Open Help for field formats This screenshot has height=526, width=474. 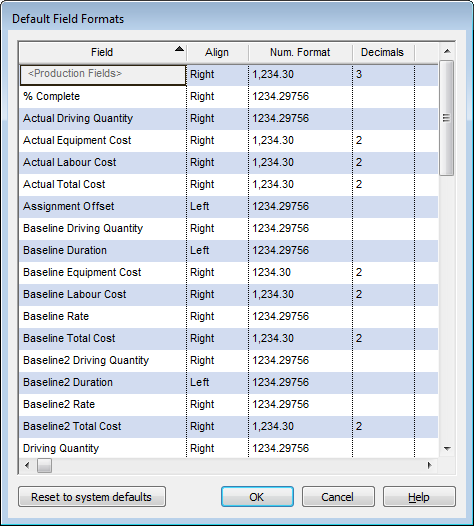(x=419, y=497)
